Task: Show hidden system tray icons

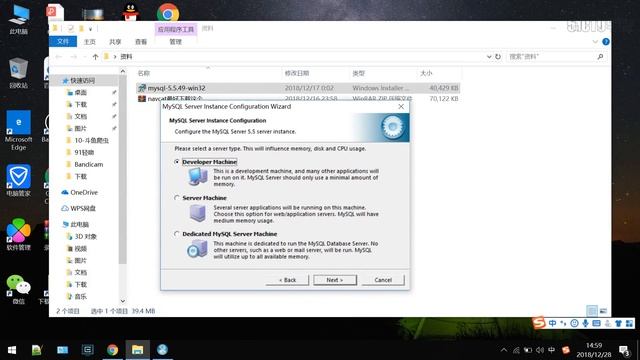Action: click(x=504, y=350)
